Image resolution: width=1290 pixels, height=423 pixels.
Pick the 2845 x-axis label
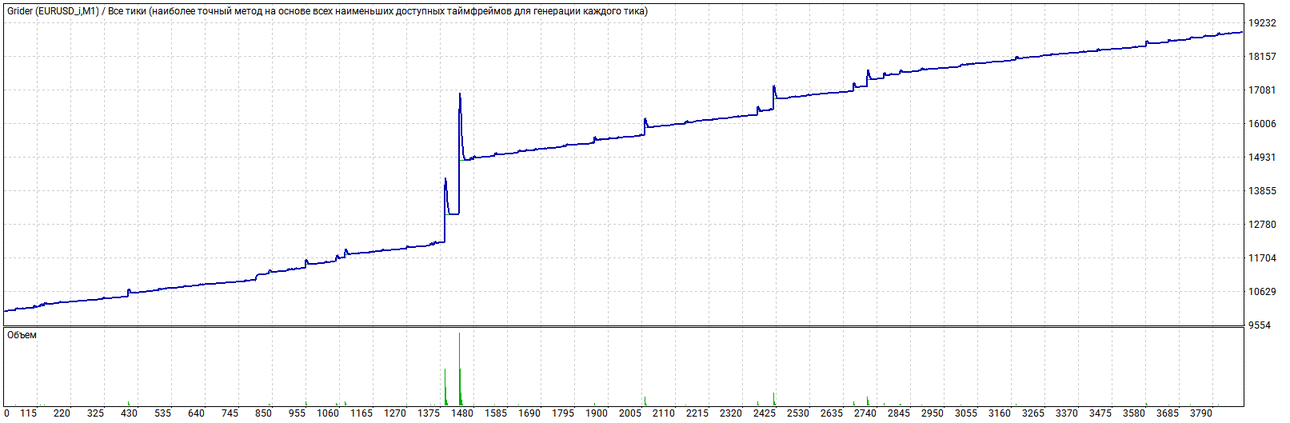tap(898, 412)
